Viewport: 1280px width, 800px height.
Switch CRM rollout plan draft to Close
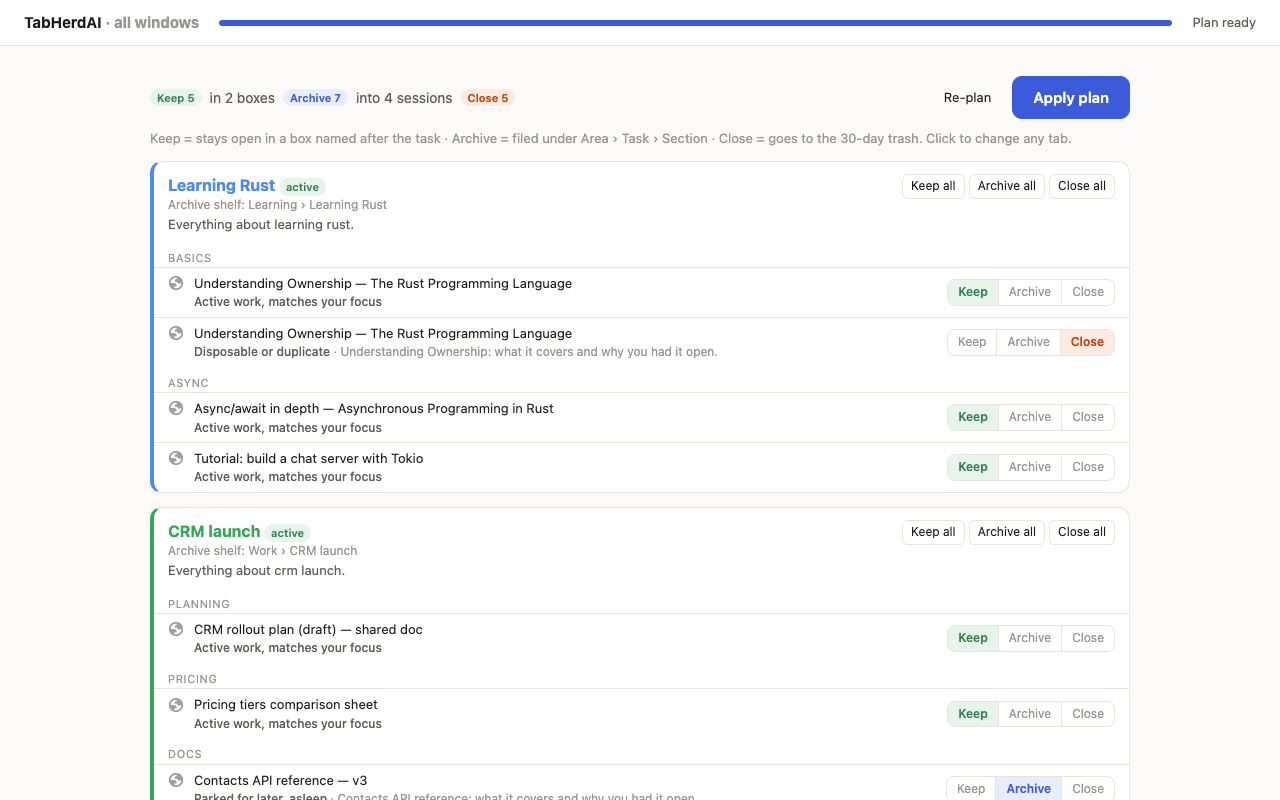1088,638
